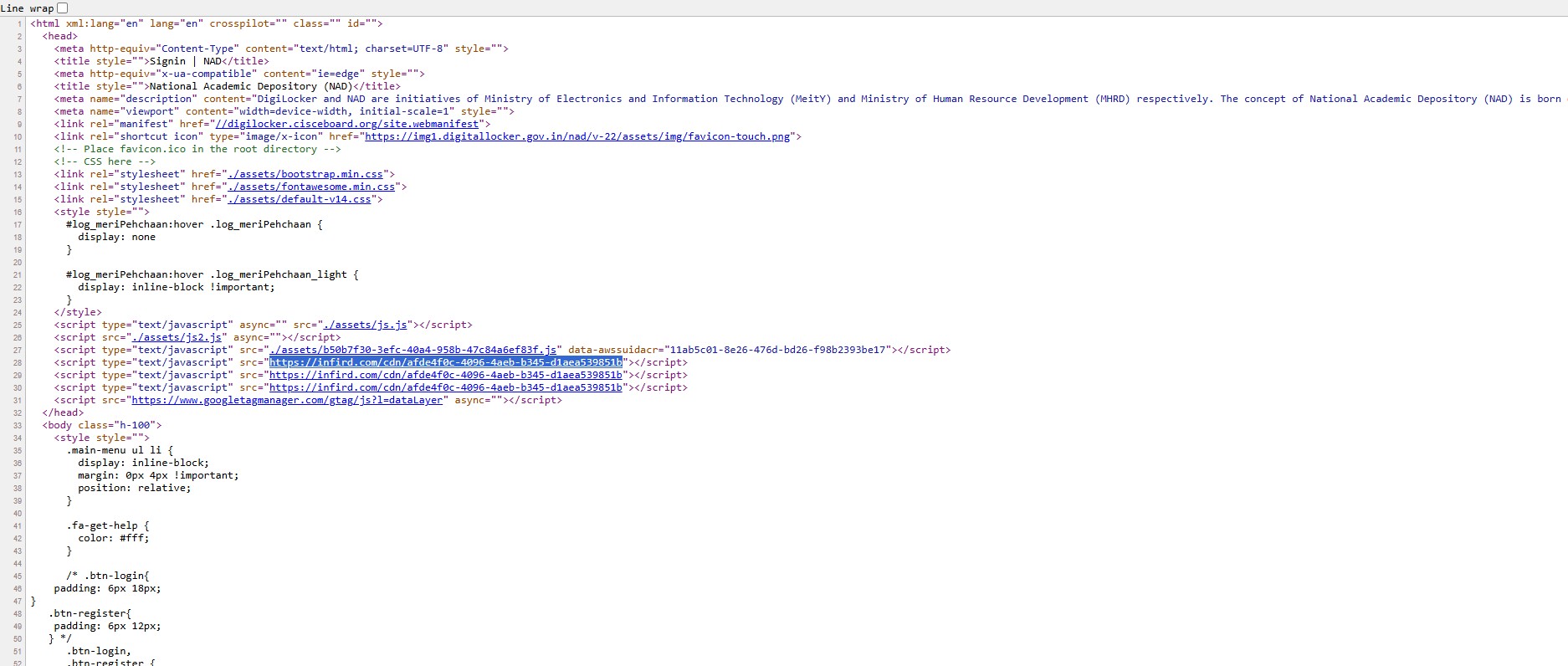The height and width of the screenshot is (666, 1568).
Task: Click the data-awssuidacr attribute value
Action: [x=777, y=350]
